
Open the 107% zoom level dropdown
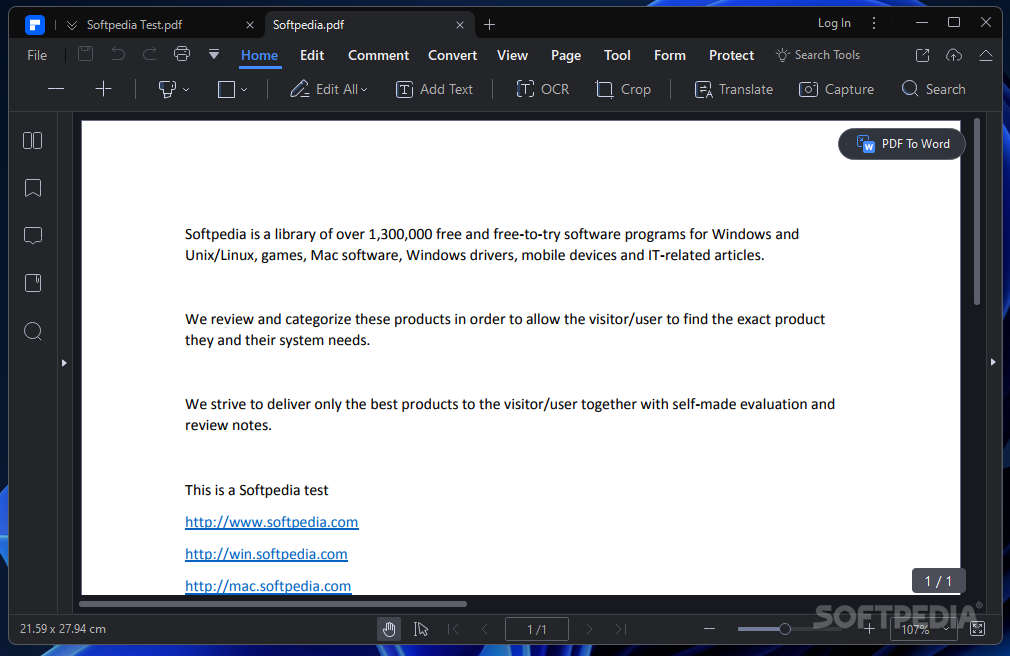coord(923,630)
